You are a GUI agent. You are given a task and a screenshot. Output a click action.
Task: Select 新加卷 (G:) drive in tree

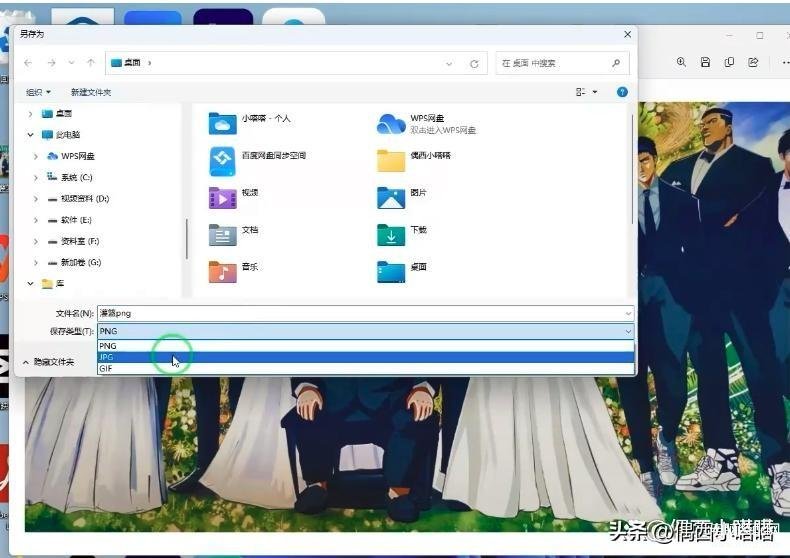(74, 262)
